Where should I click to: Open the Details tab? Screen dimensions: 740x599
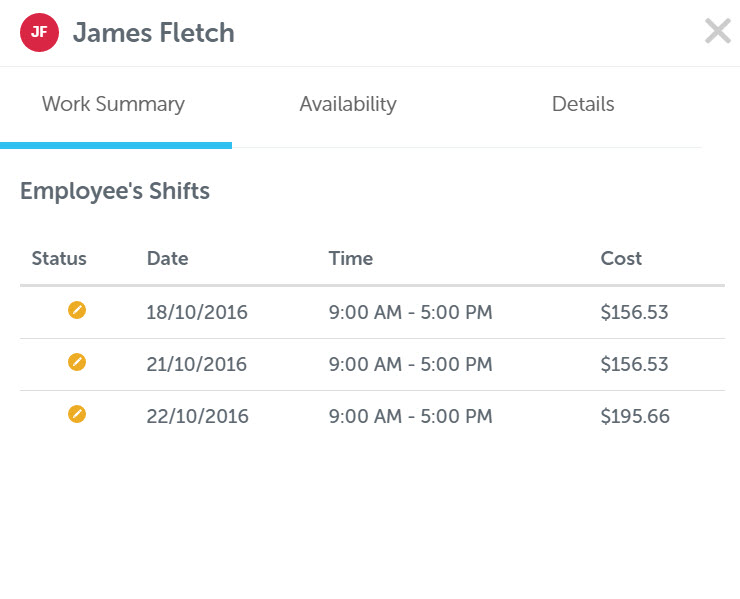tap(583, 104)
